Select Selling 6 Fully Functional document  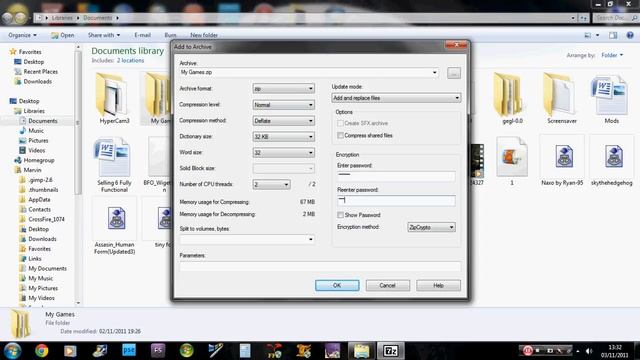click(114, 165)
